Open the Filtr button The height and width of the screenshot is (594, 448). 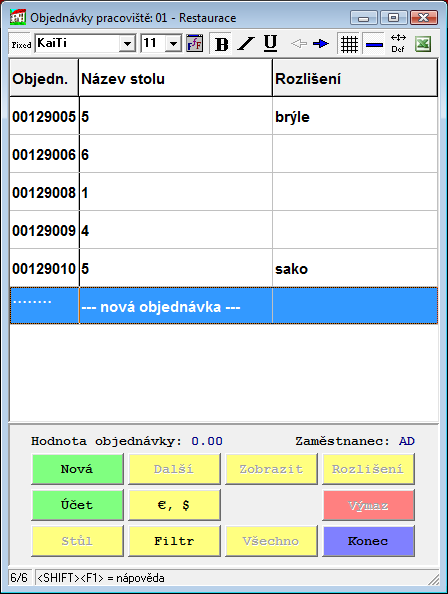coord(174,541)
